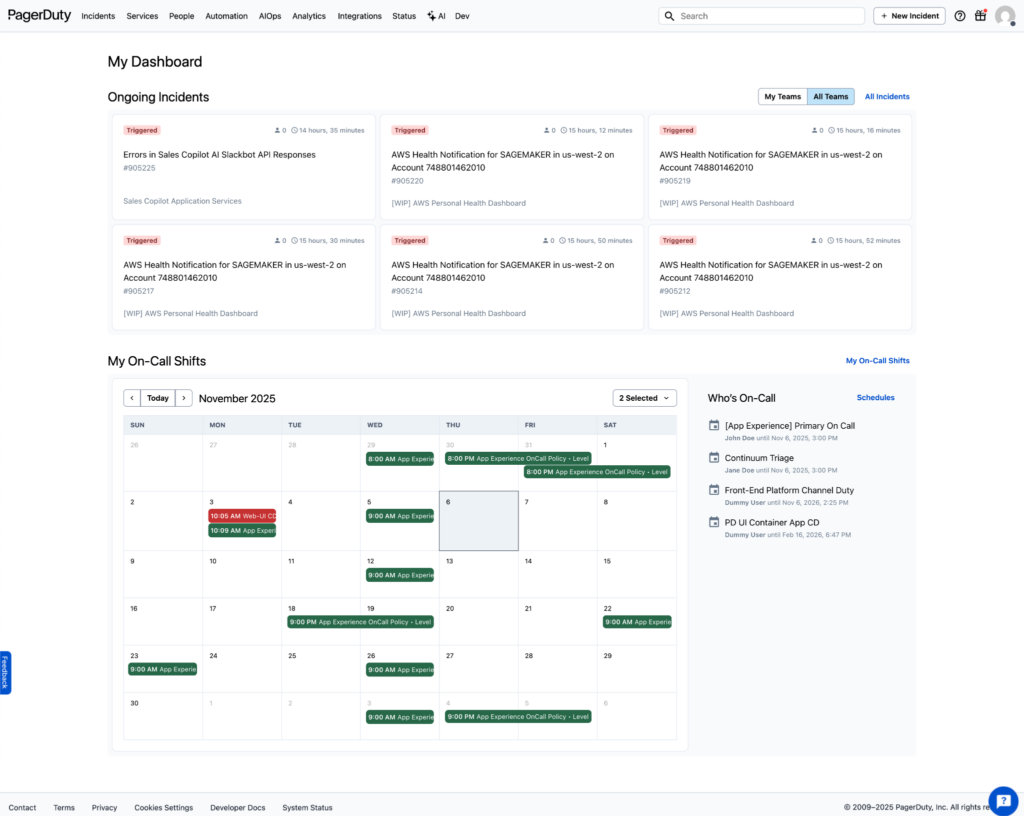Open the chat help widget icon
This screenshot has width=1024, height=816.
pos(1003,800)
